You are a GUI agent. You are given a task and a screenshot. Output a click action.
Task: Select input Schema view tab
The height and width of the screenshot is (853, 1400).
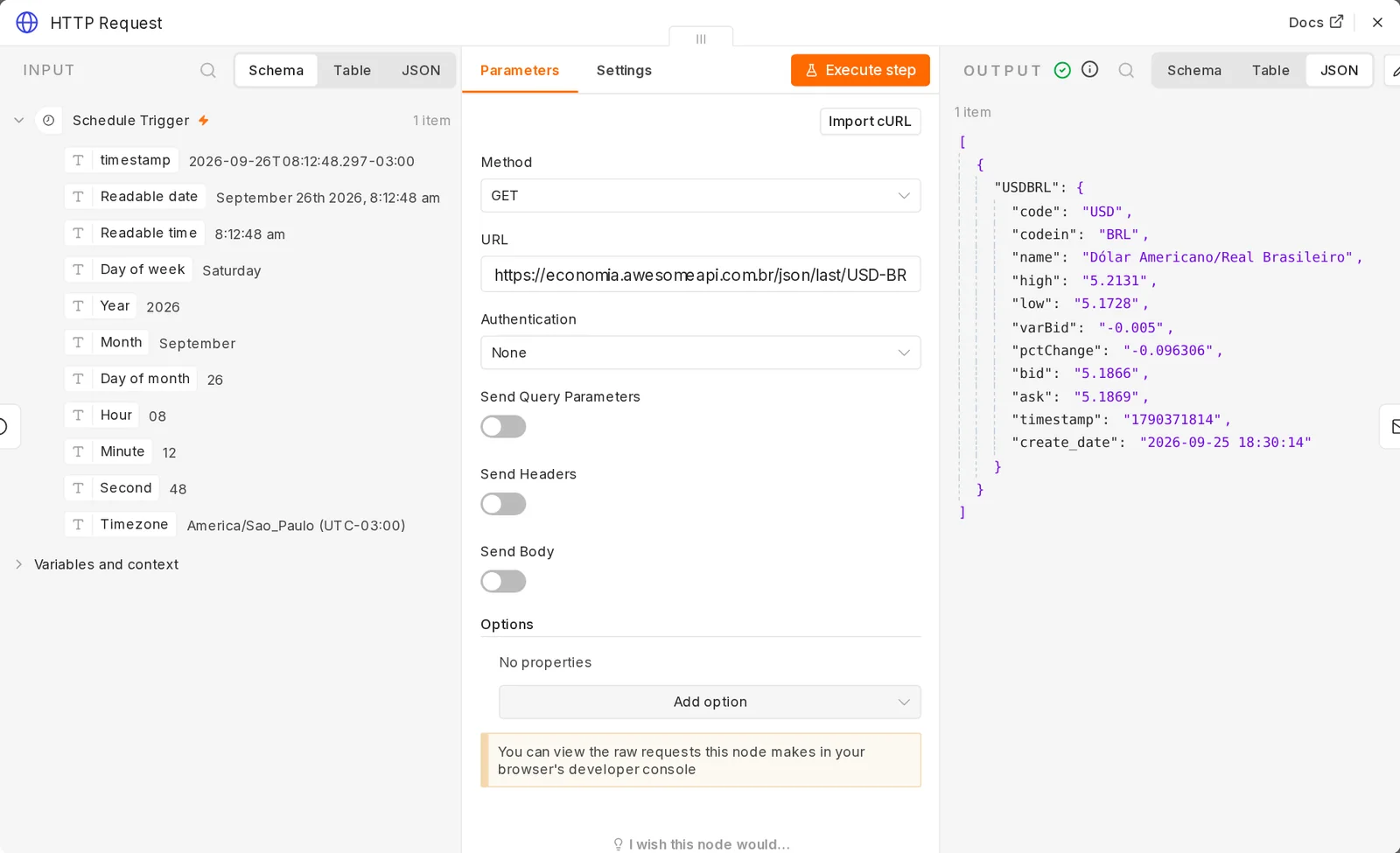click(276, 70)
